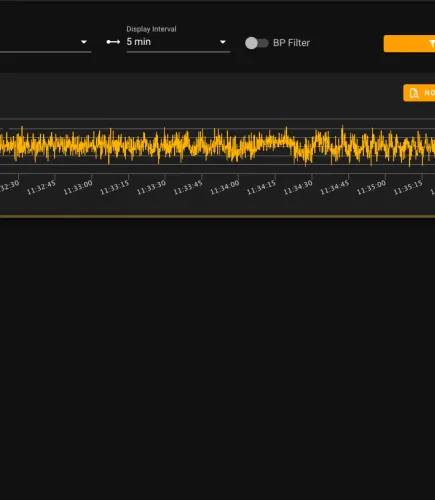Select the 11:34:30 time axis label

(x=298, y=188)
